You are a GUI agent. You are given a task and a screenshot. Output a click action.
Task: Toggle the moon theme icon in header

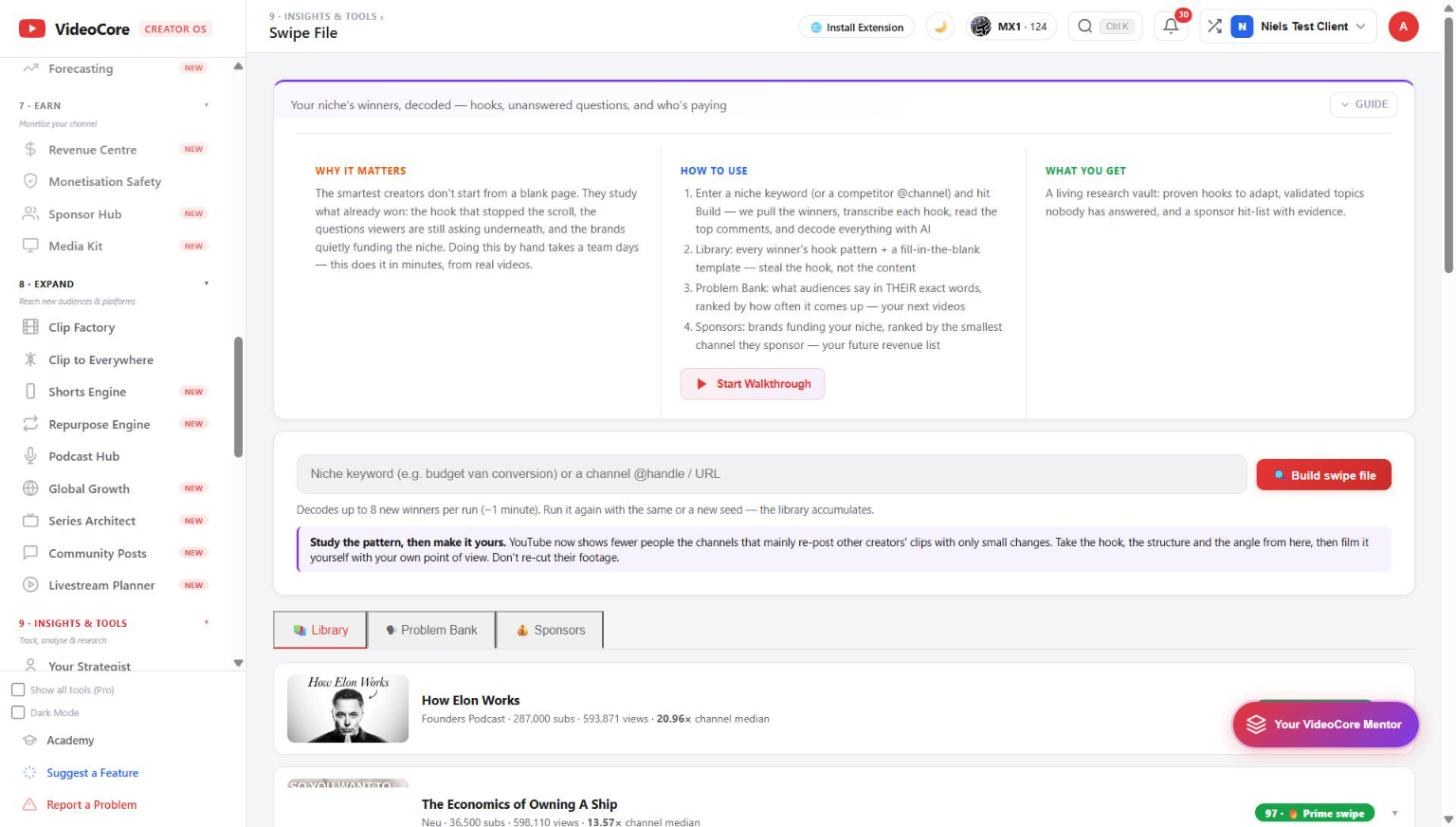click(940, 27)
